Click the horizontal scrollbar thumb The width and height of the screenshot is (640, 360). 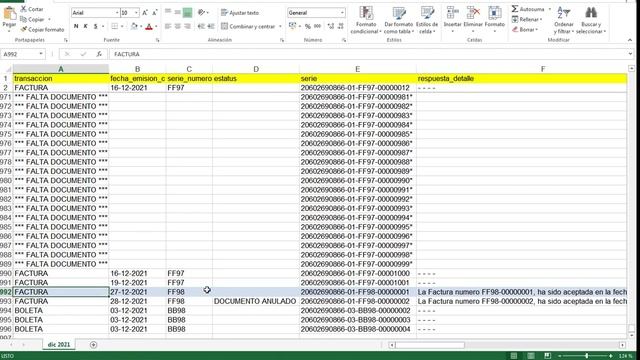(x=429, y=345)
